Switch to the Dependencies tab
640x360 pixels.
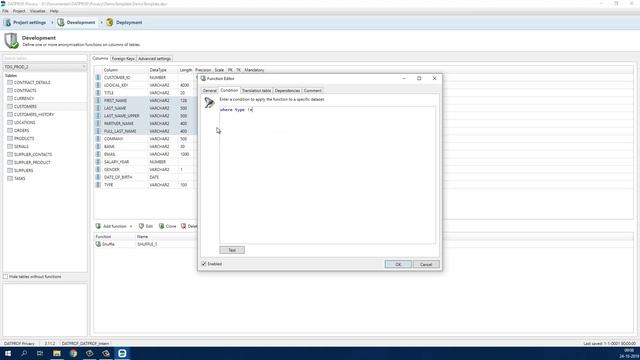point(287,91)
